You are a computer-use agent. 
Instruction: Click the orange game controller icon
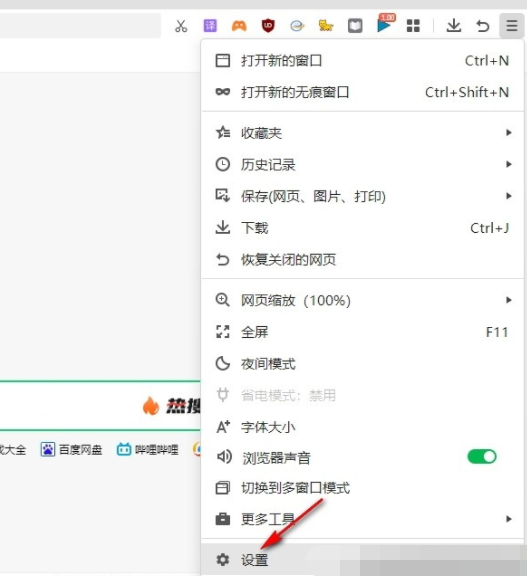239,26
